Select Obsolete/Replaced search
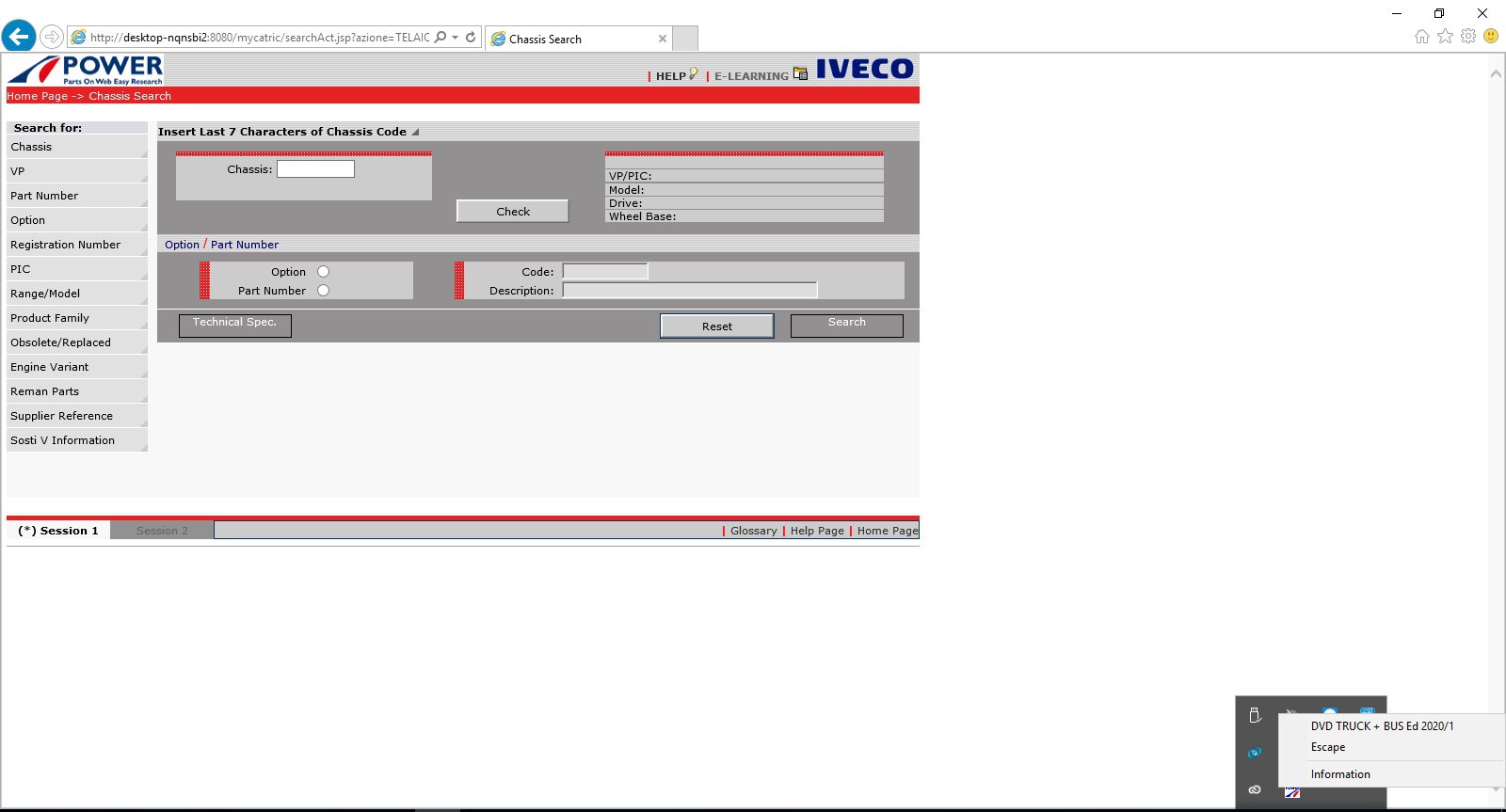This screenshot has width=1506, height=812. [77, 342]
